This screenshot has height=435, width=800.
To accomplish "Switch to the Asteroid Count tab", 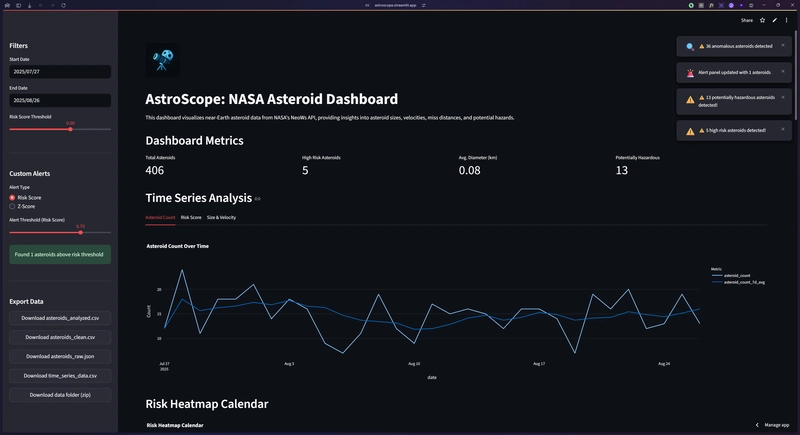I will (160, 217).
